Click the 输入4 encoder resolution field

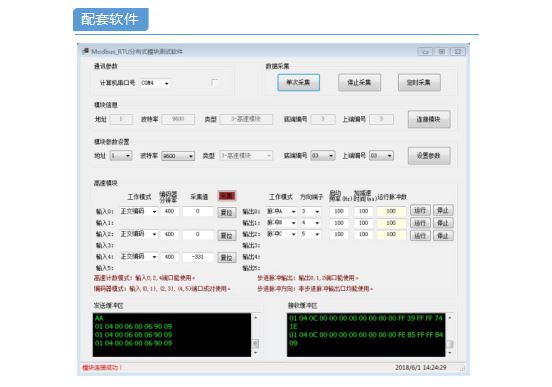click(x=169, y=257)
